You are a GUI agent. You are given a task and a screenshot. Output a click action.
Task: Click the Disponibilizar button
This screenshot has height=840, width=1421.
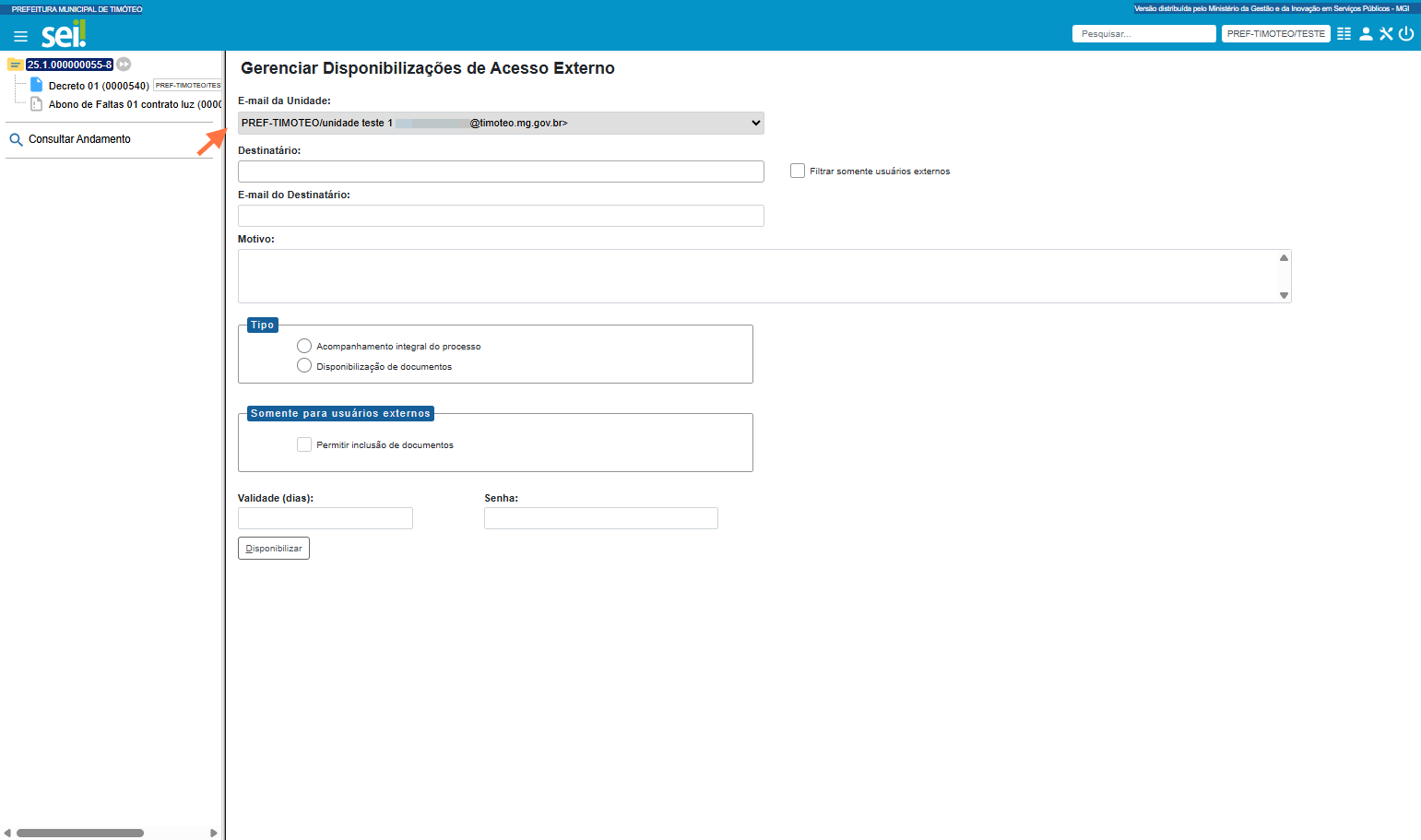point(274,548)
